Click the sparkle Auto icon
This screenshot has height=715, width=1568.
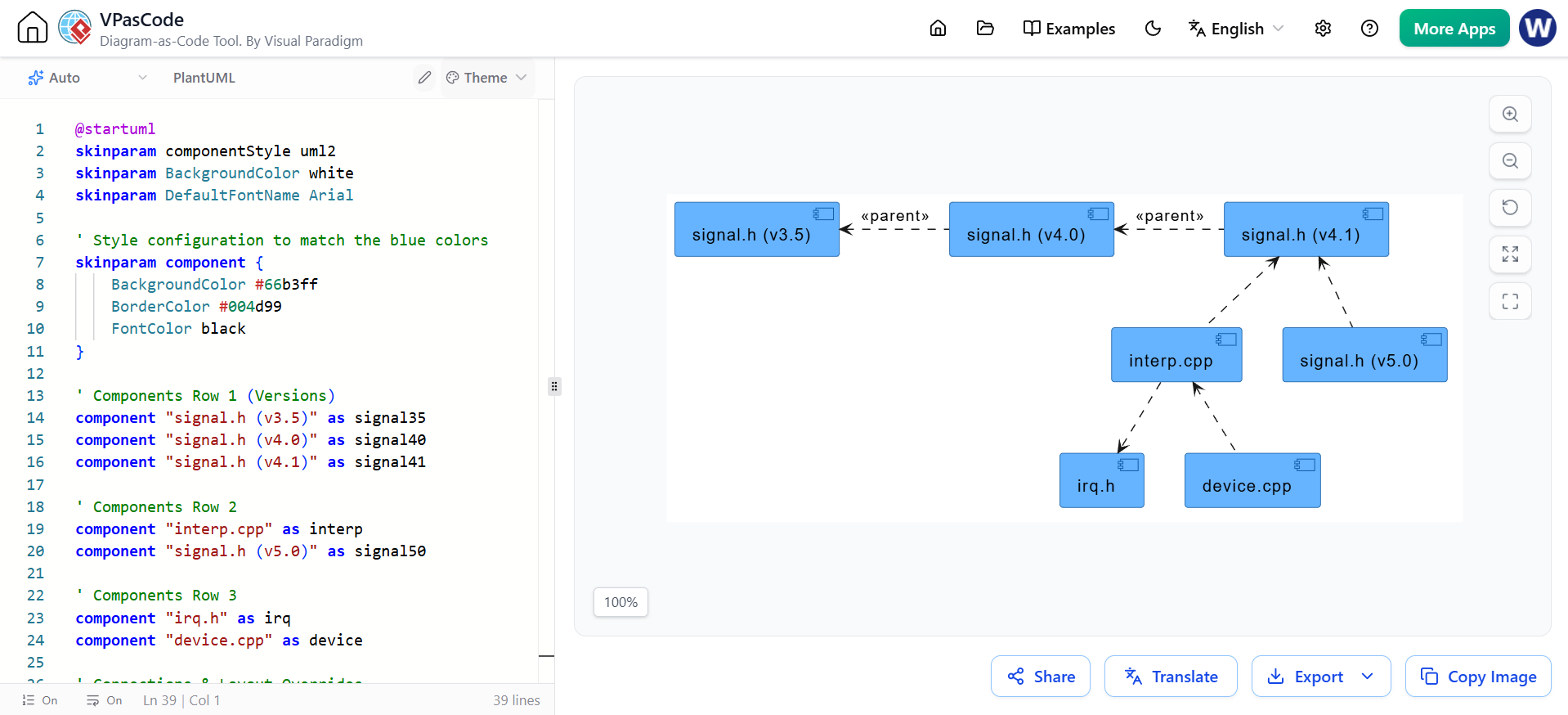click(36, 78)
